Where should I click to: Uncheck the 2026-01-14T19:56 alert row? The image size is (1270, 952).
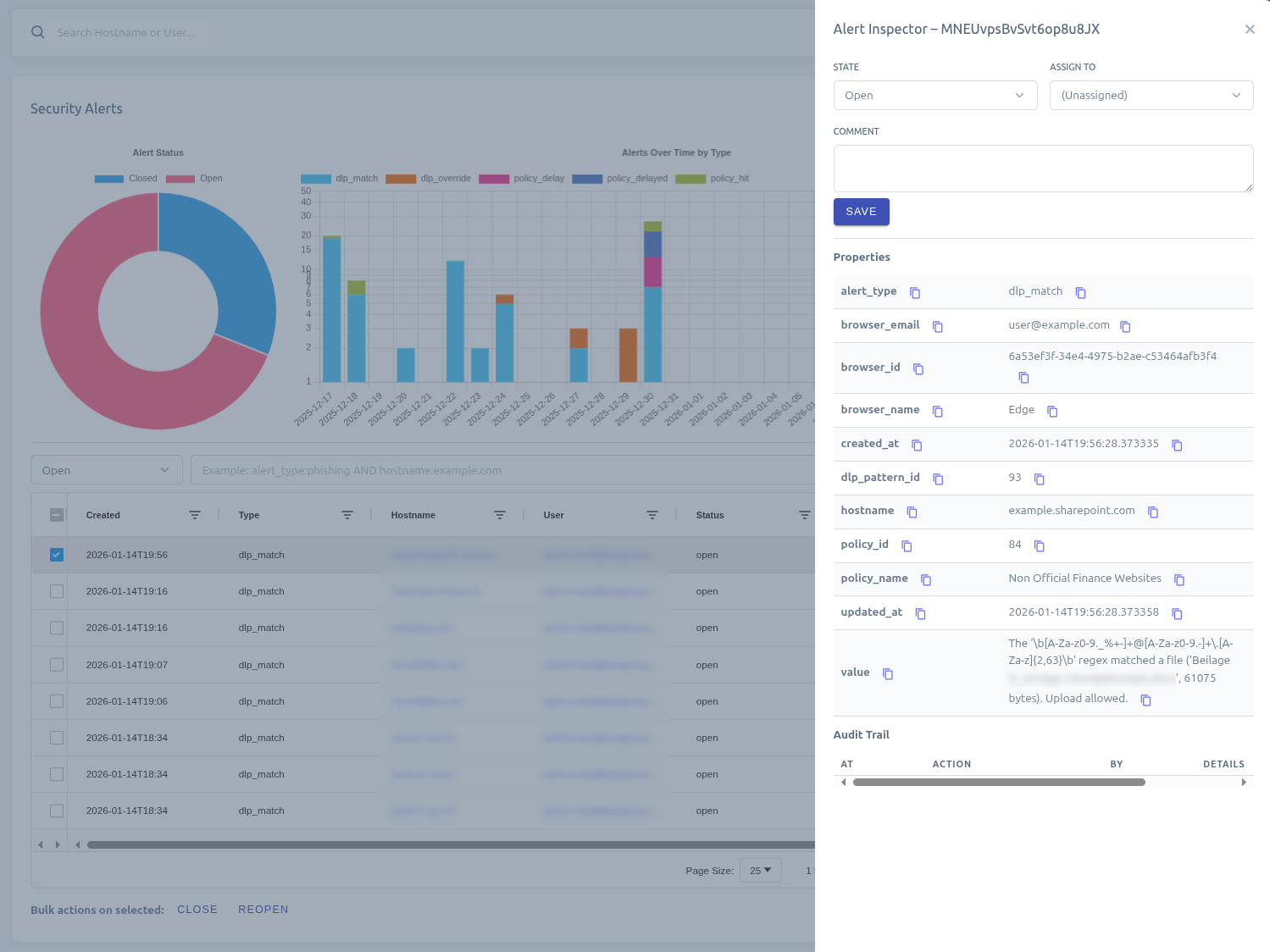coord(57,555)
